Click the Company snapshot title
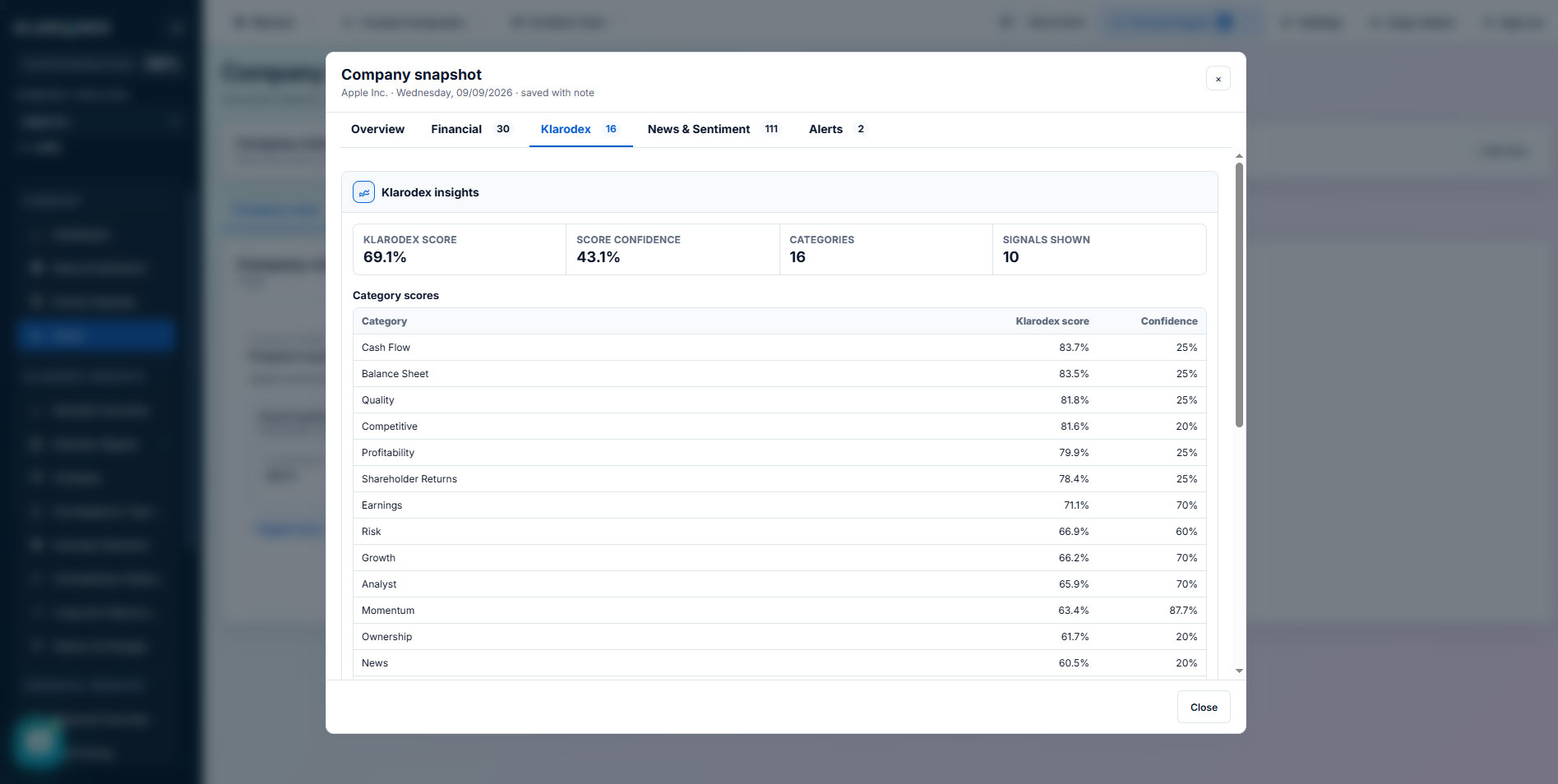This screenshot has width=1558, height=784. click(x=411, y=75)
